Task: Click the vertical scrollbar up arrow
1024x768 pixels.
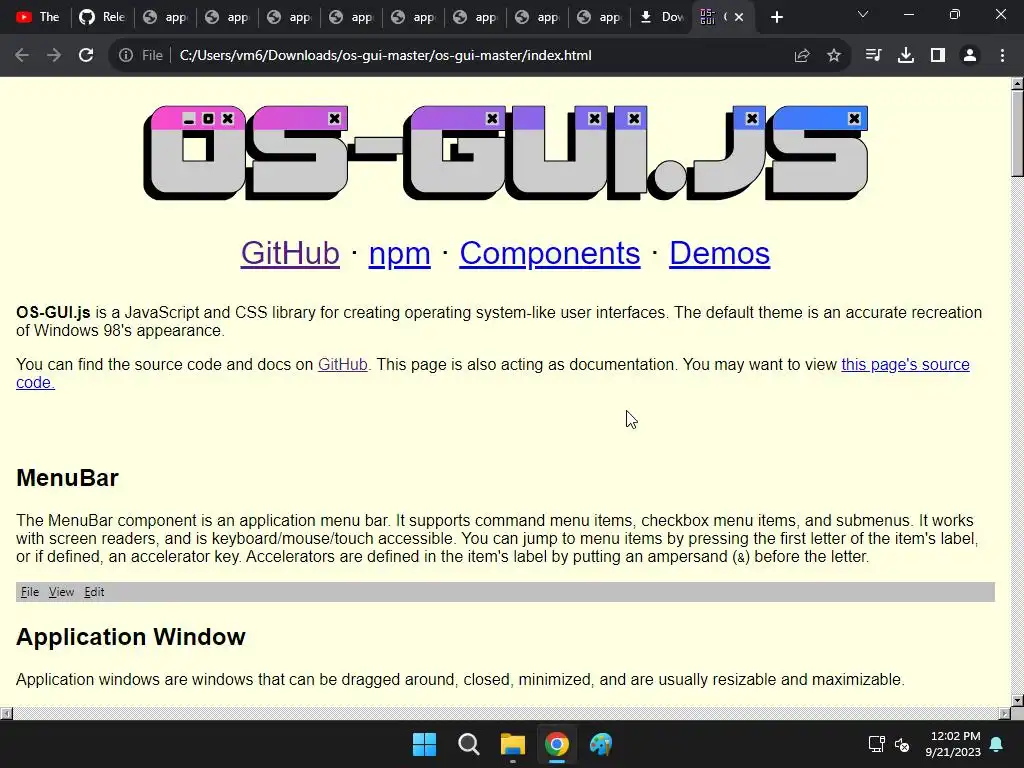Action: (1017, 84)
